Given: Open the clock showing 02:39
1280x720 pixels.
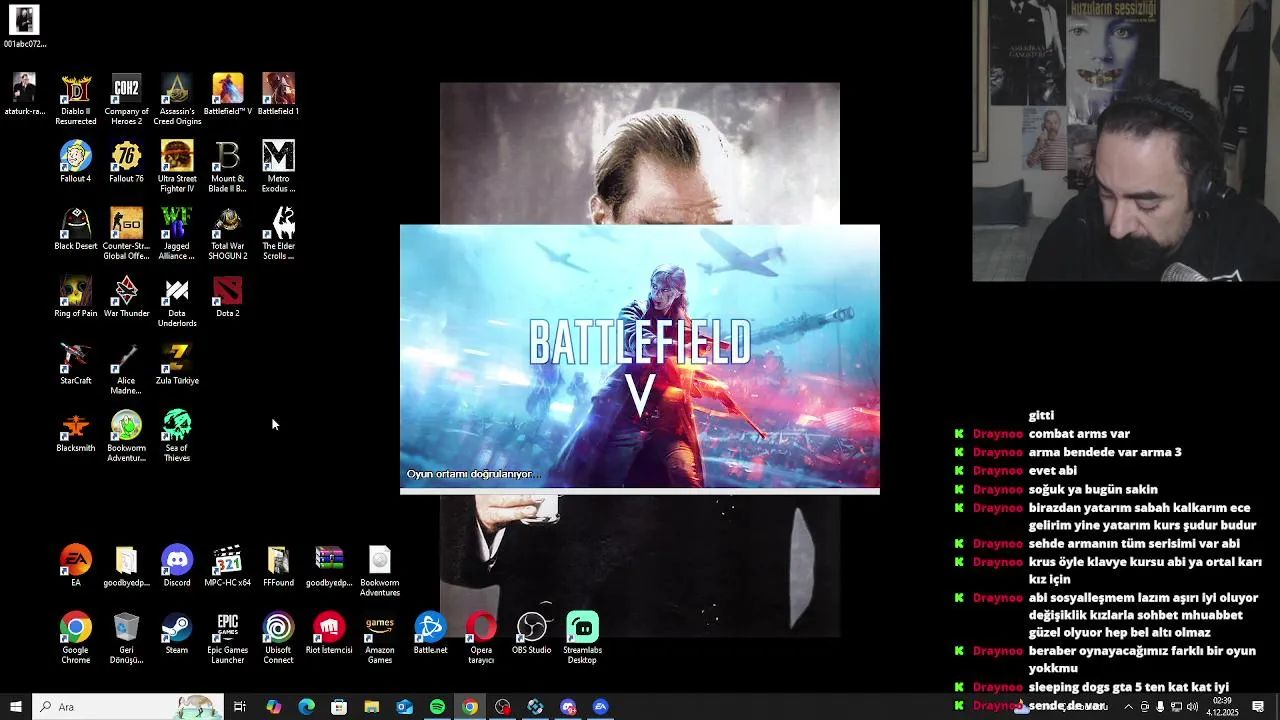Looking at the screenshot, I should 1222,707.
